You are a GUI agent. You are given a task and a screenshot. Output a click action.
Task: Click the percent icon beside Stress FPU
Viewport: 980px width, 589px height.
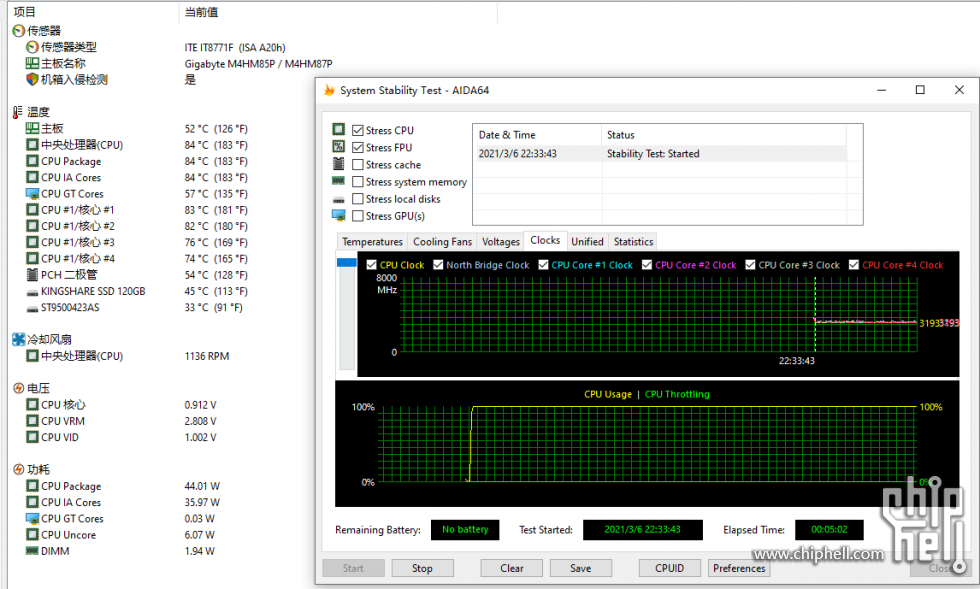click(x=339, y=146)
